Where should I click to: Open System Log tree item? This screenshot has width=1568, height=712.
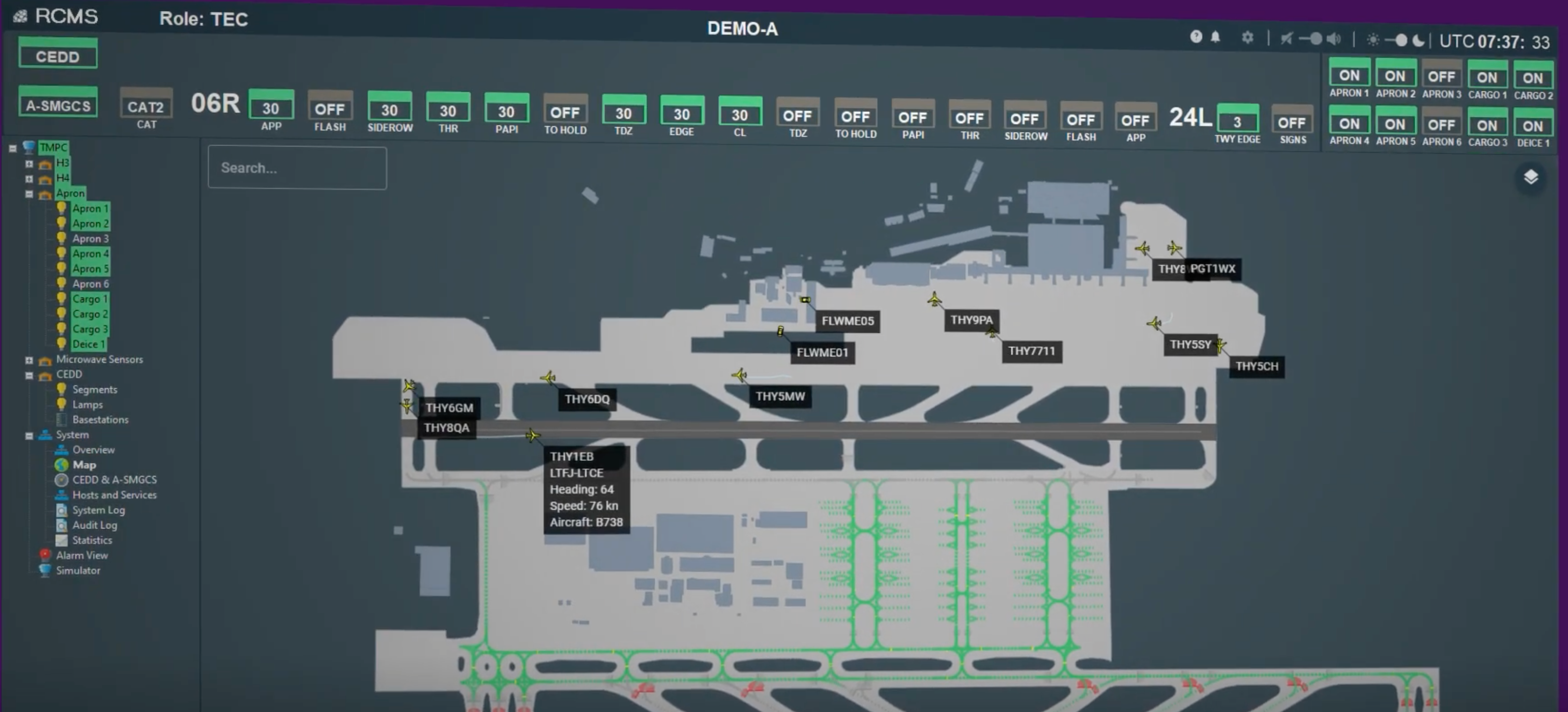point(99,510)
